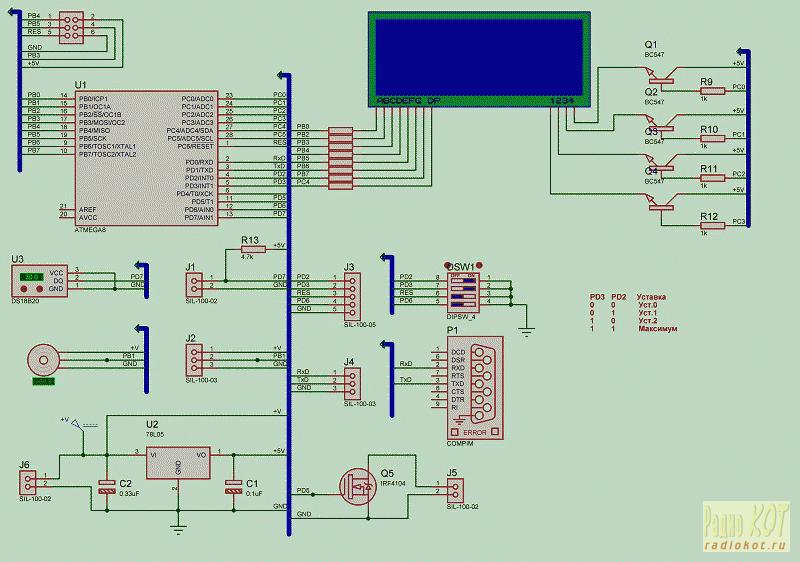Select resistor R12 symbol
This screenshot has height=562, width=800.
712,225
